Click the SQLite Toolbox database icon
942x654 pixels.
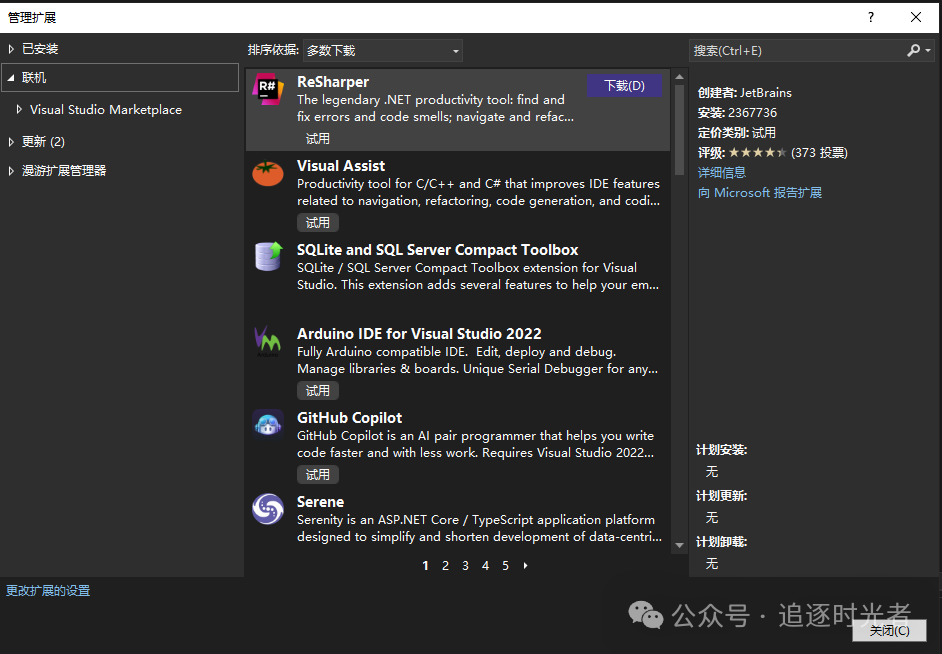[268, 257]
